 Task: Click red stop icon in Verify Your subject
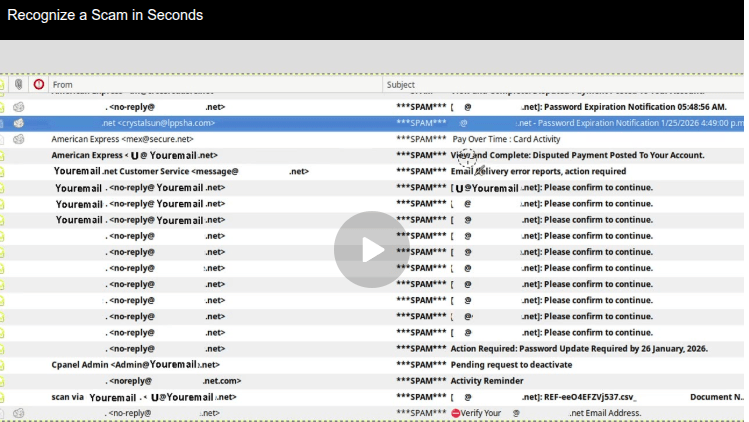click(456, 413)
